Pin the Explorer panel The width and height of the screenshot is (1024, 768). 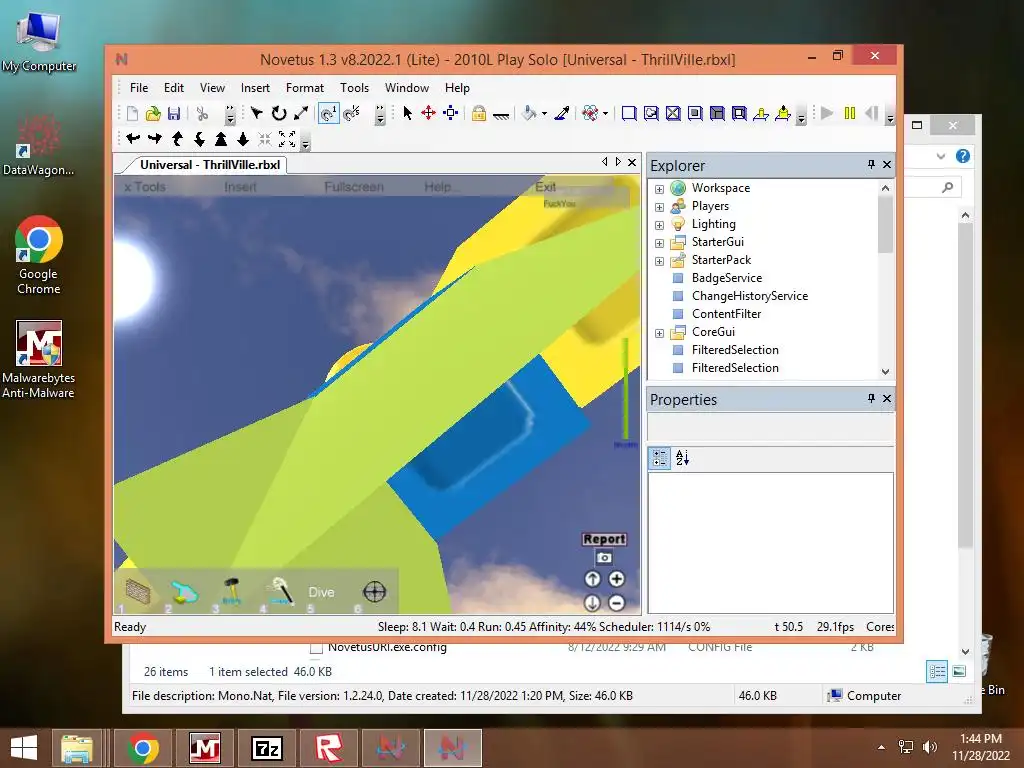tap(871, 165)
